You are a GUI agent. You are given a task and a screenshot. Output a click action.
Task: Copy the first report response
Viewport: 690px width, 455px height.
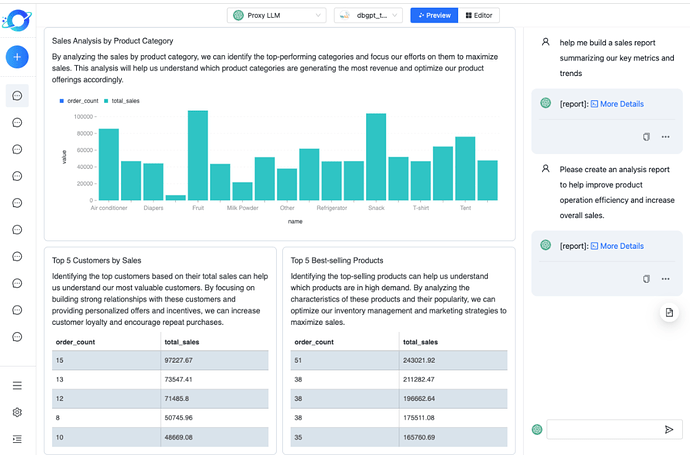pyautogui.click(x=646, y=136)
